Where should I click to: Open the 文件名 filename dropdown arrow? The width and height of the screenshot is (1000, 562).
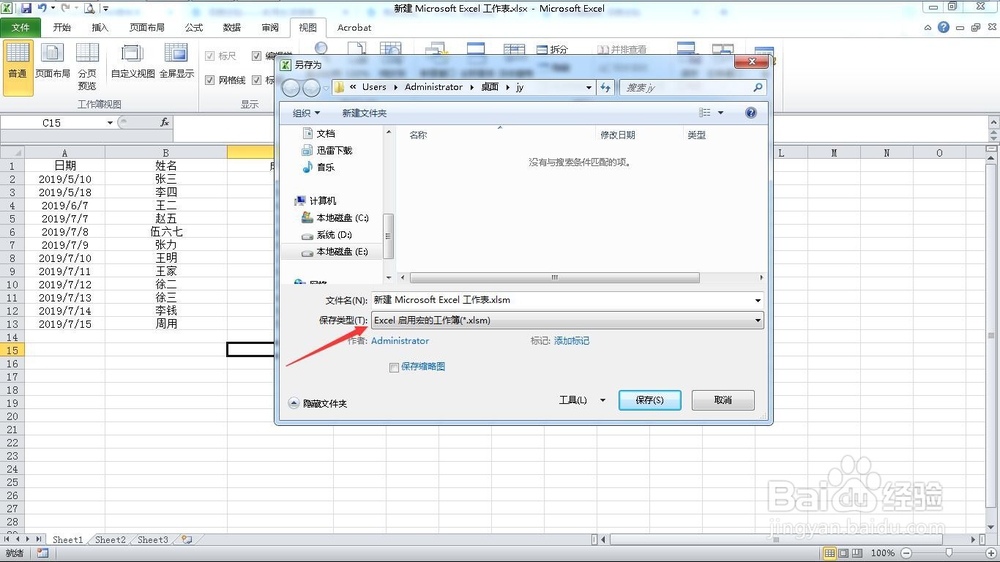pos(758,300)
